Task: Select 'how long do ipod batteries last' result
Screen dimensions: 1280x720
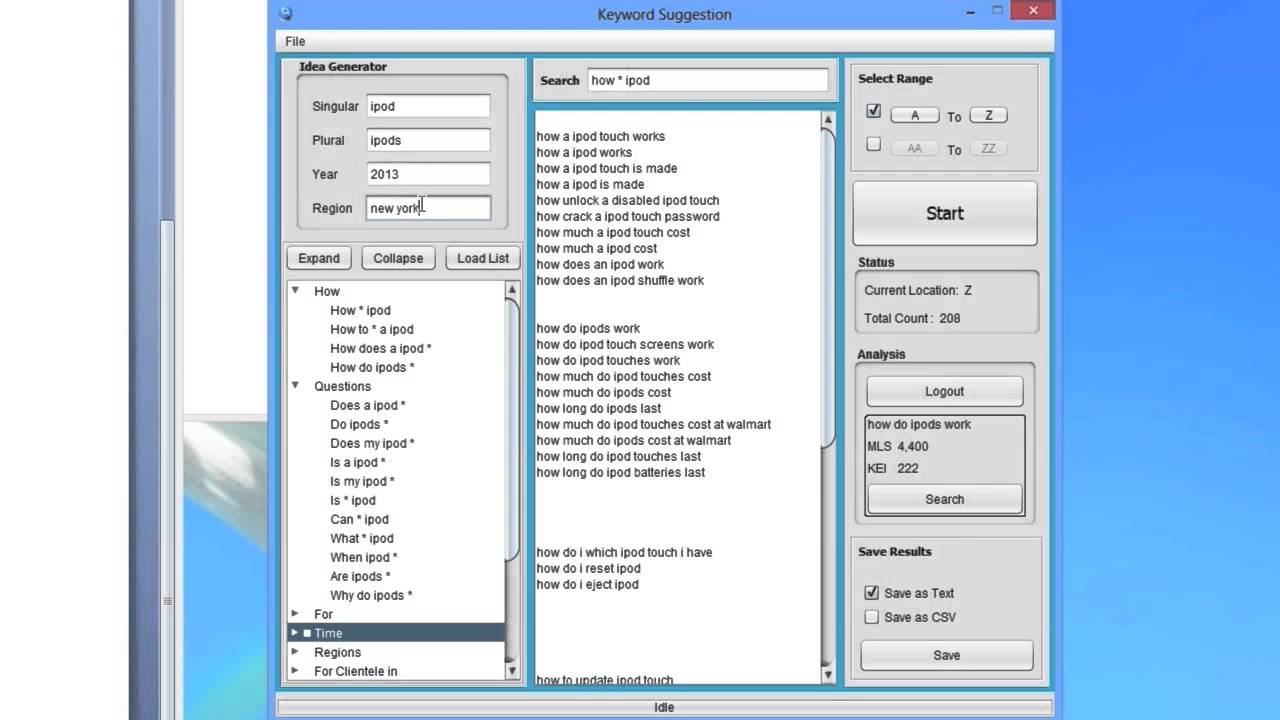Action: tap(620, 472)
